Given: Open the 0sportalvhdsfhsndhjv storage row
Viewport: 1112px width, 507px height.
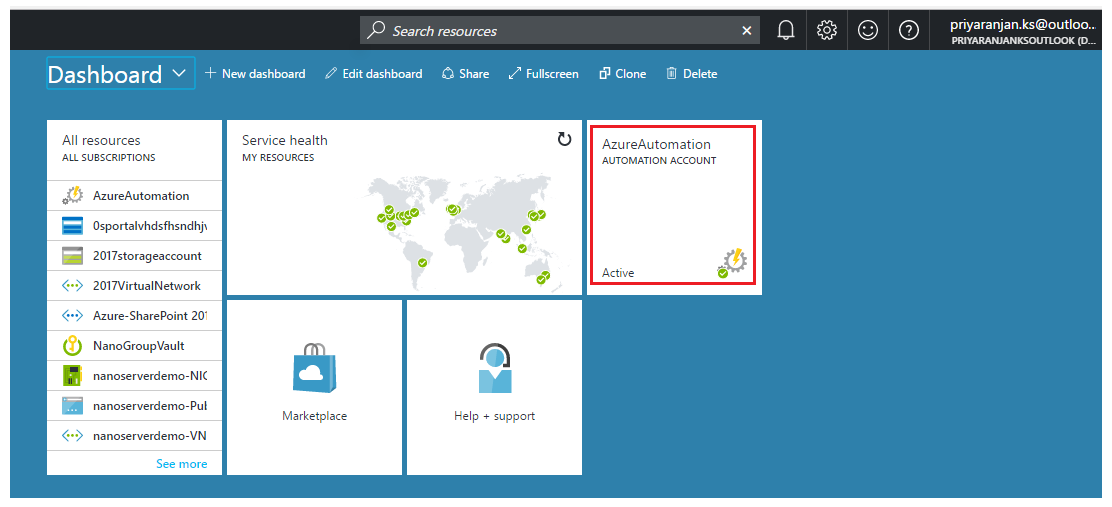Looking at the screenshot, I should (x=135, y=225).
